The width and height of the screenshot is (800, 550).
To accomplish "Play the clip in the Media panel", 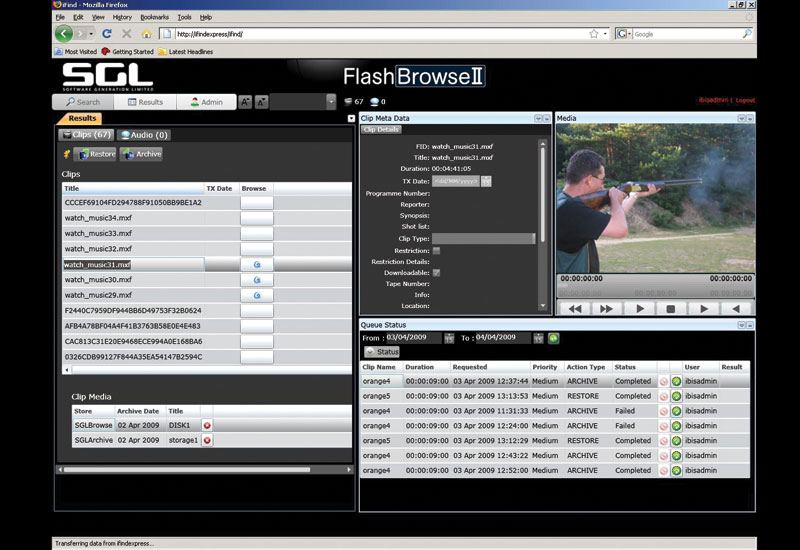I will (640, 309).
